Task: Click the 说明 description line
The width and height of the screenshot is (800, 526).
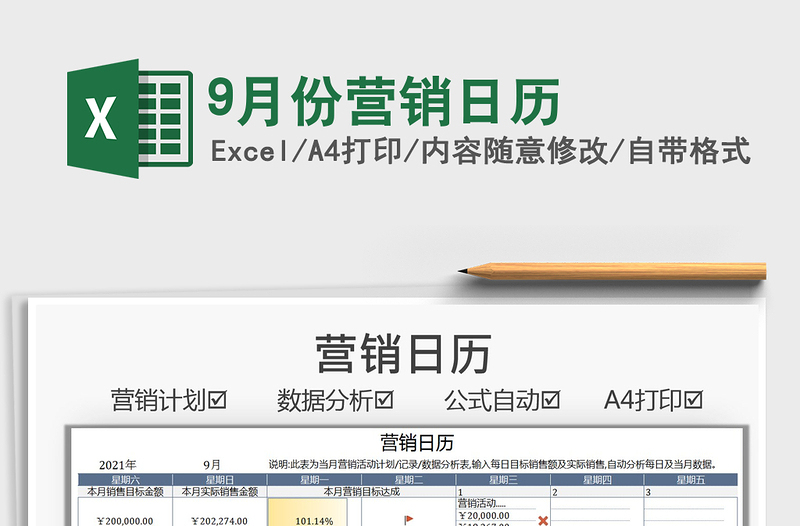Action: (x=493, y=465)
